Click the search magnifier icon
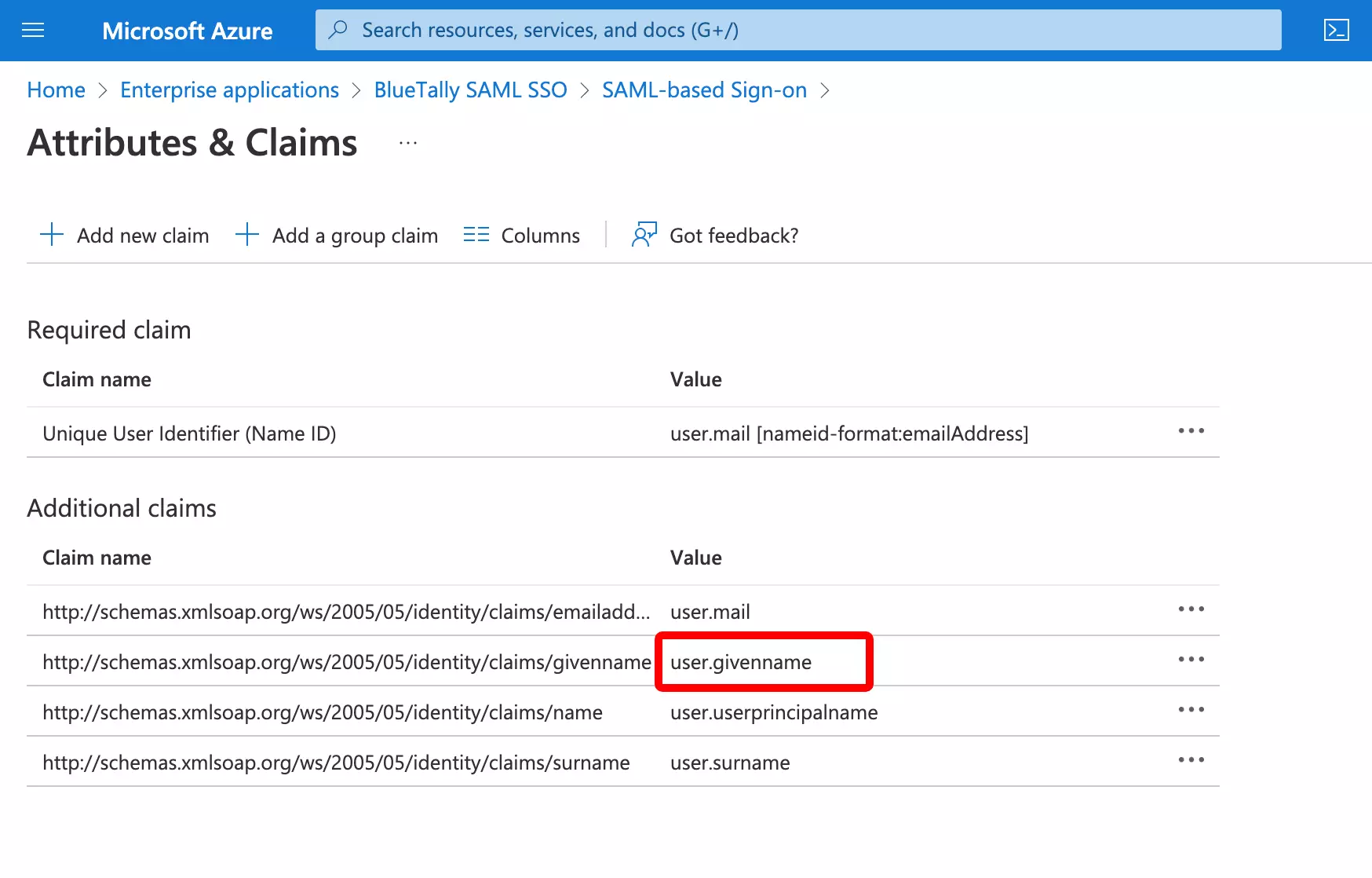Image resolution: width=1372 pixels, height=878 pixels. pos(338,30)
